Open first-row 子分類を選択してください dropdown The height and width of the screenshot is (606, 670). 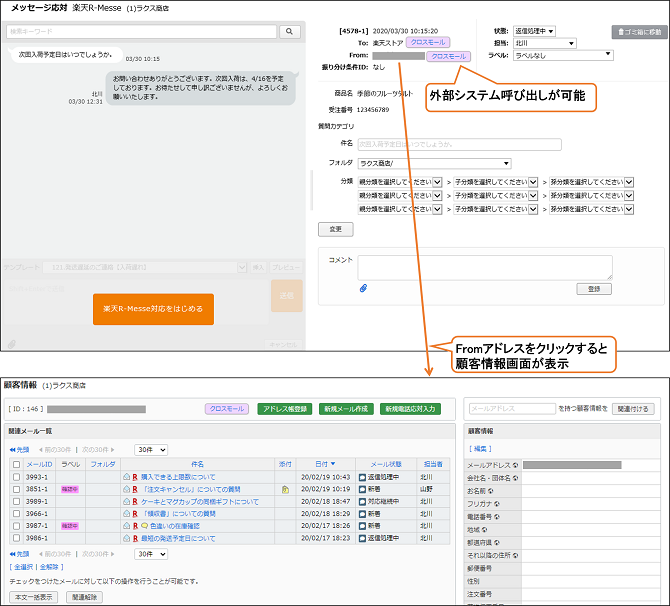coord(496,182)
